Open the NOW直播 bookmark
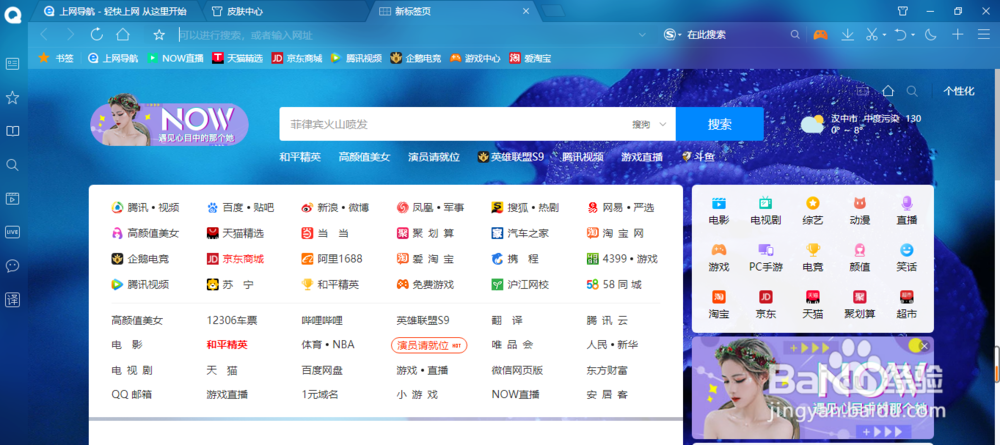The height and width of the screenshot is (445, 1000). [175, 58]
